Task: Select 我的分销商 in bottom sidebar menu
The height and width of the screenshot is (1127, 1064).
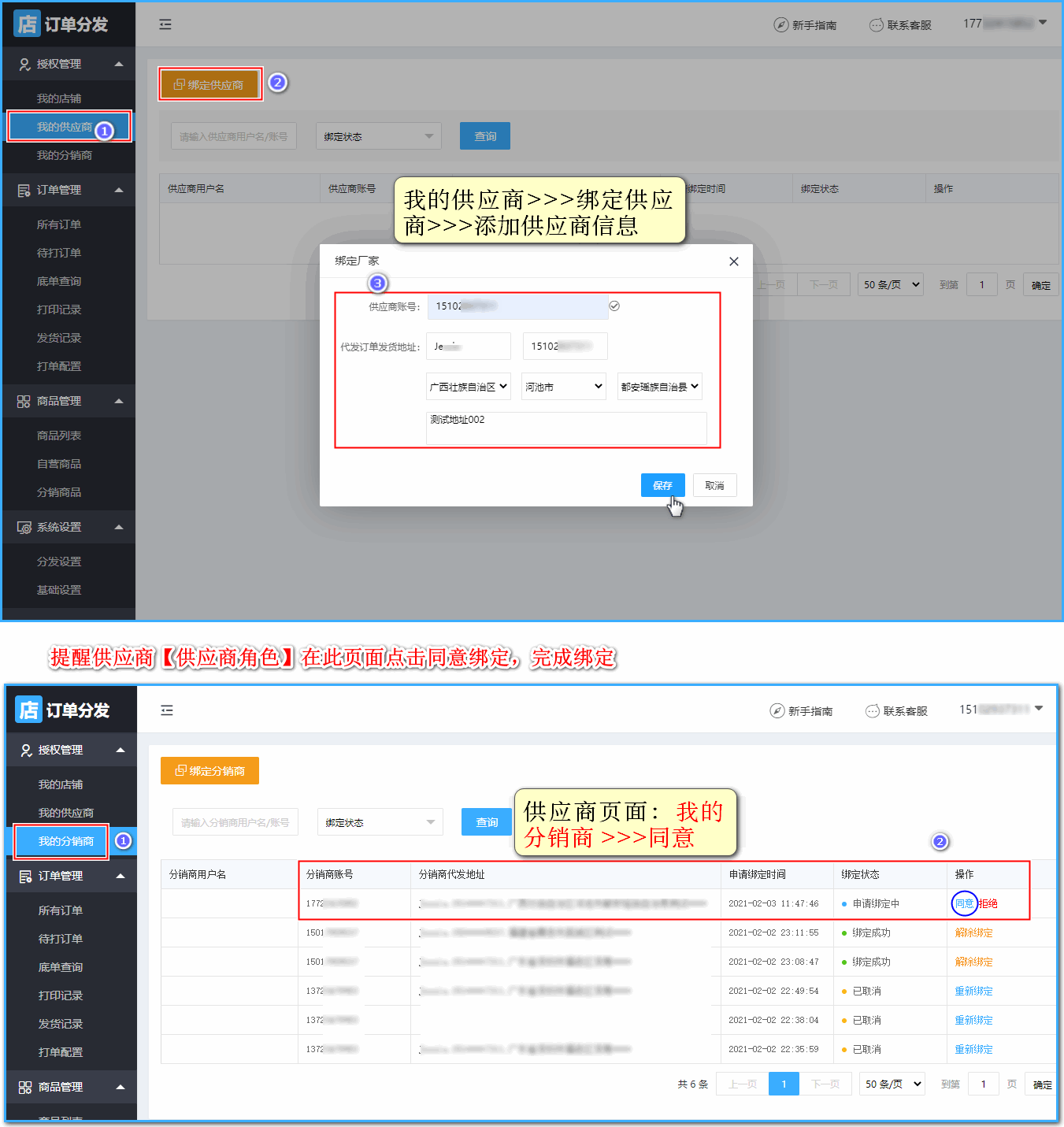Action: [66, 841]
